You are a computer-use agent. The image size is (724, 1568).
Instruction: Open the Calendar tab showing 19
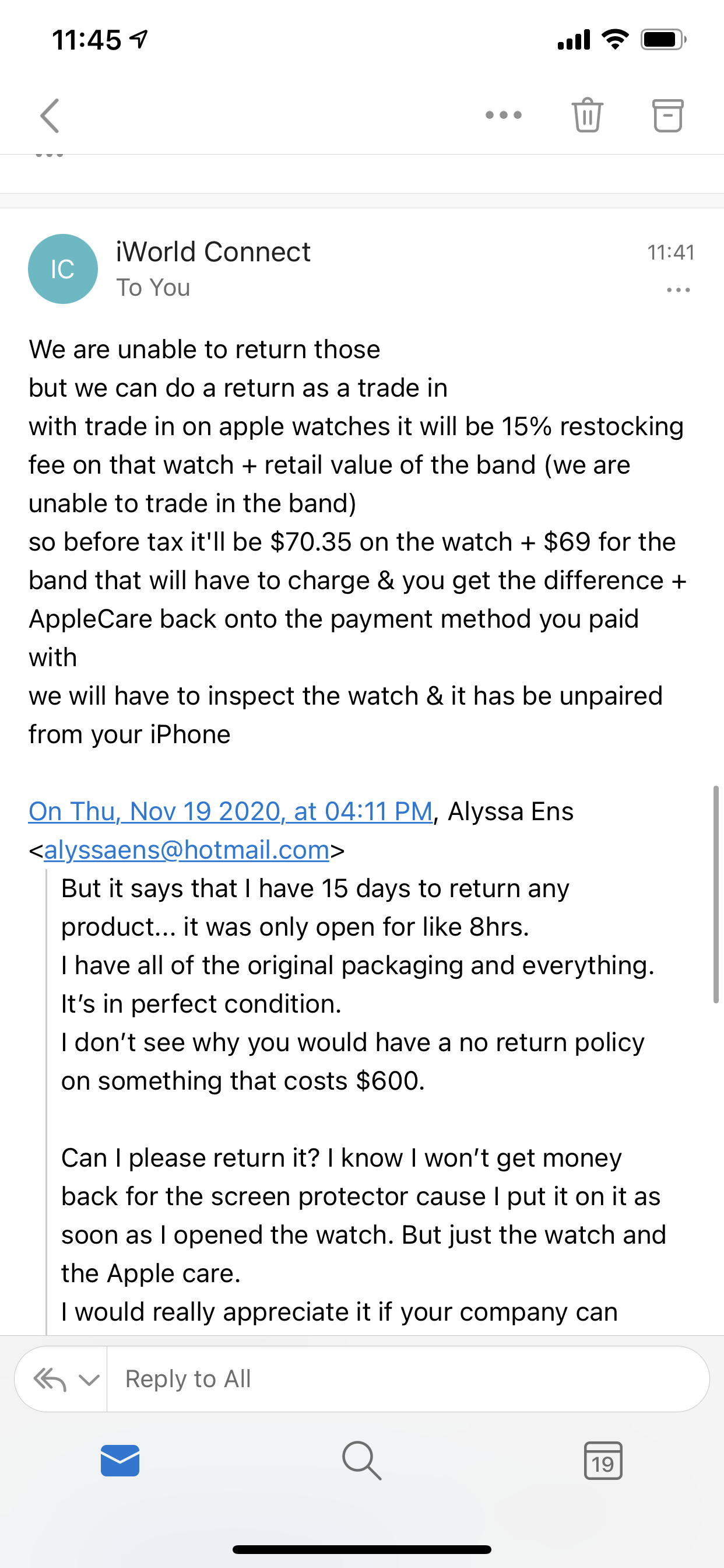click(x=603, y=1460)
